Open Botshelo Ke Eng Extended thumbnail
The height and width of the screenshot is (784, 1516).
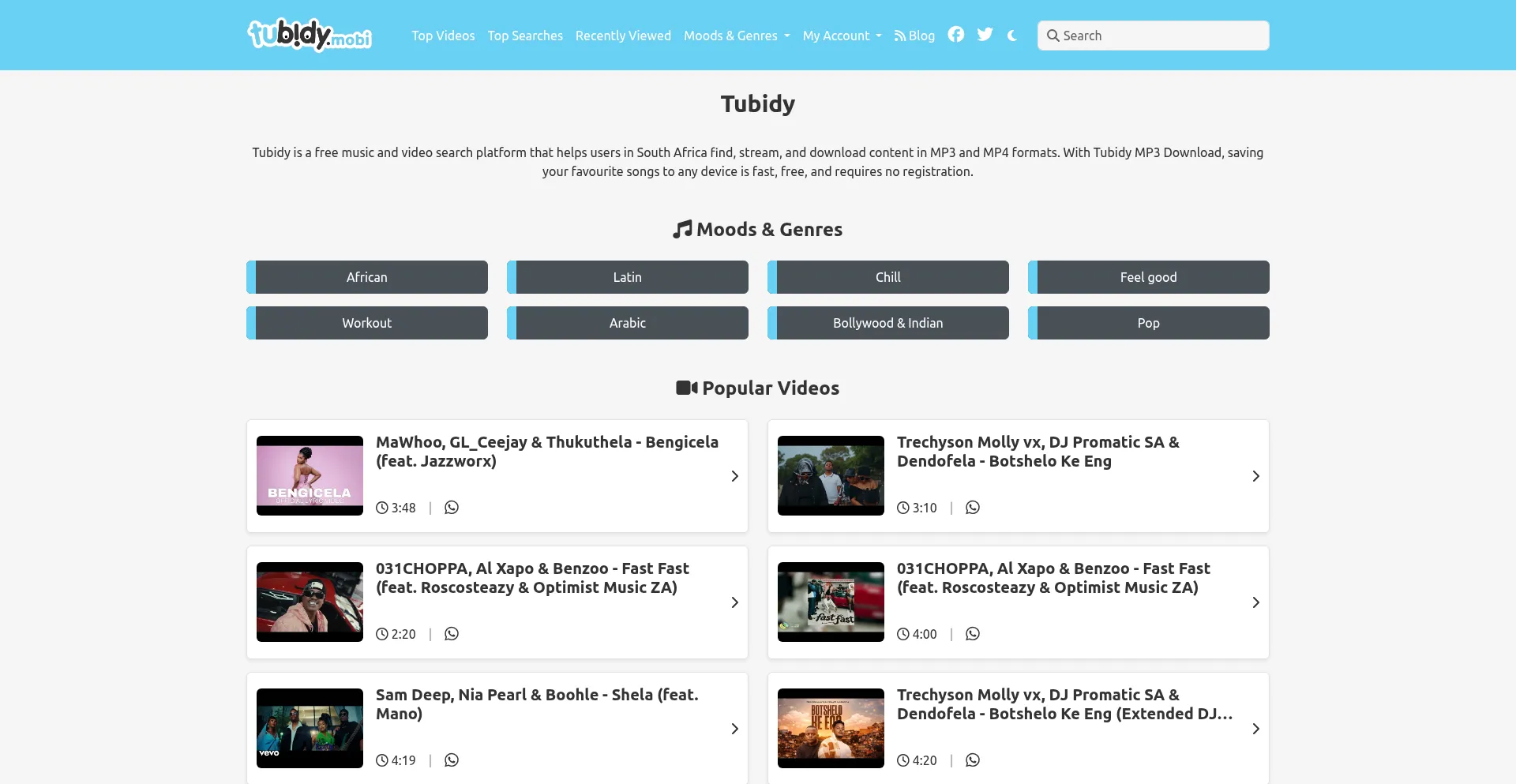(x=831, y=728)
